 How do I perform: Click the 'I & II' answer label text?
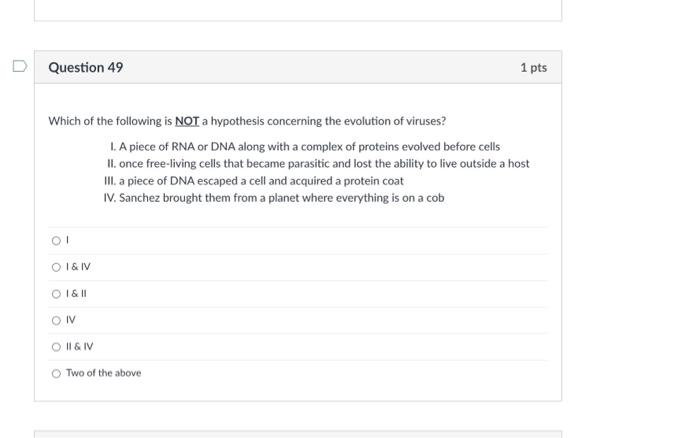(x=76, y=294)
